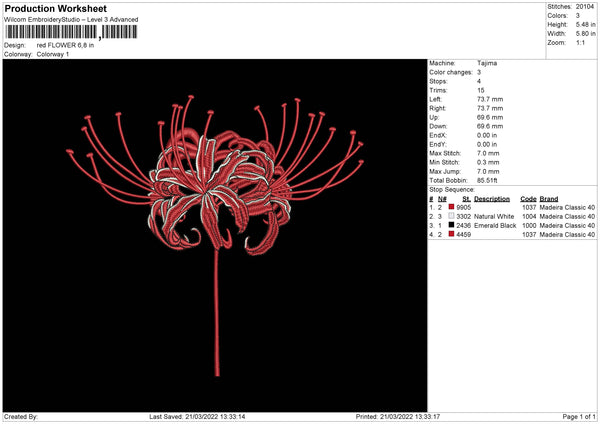Image resolution: width=600 pixels, height=424 pixels.
Task: Click the thread code 1000
Action: pos(529,225)
